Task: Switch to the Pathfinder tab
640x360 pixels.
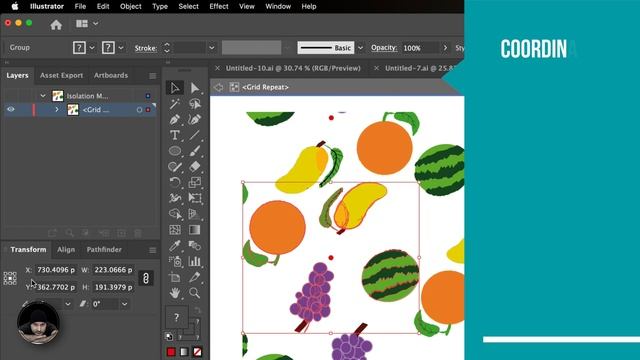Action: [x=104, y=249]
